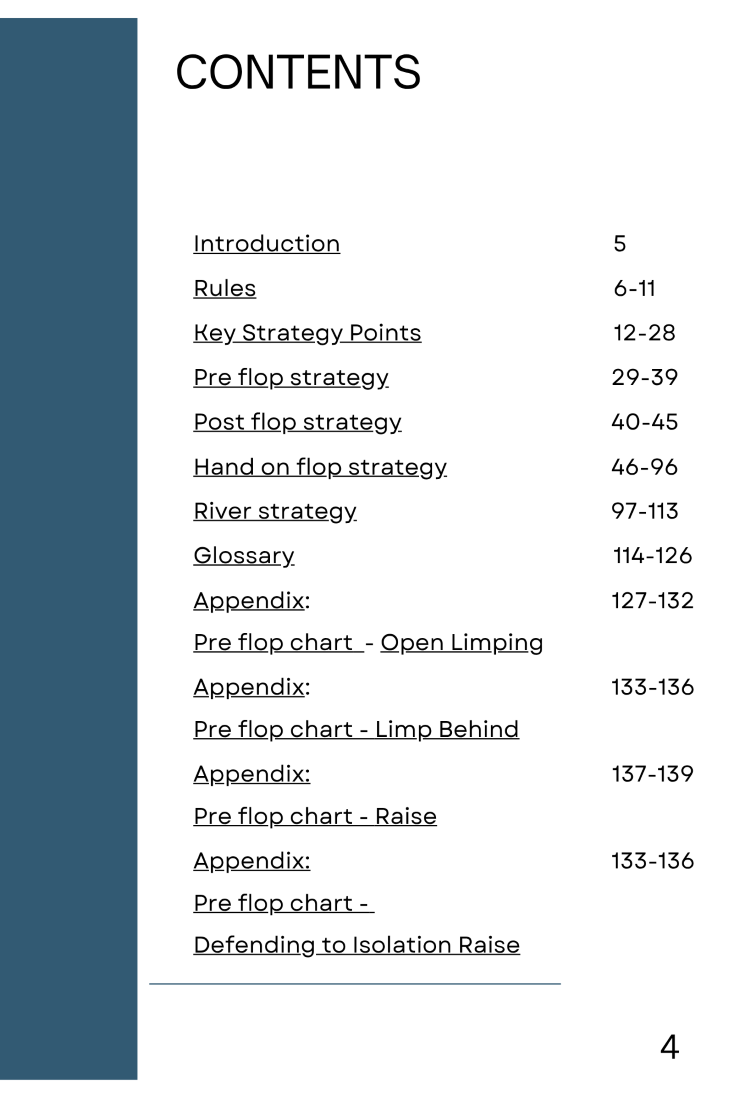Open the Glossary link
The width and height of the screenshot is (733, 1100).
(x=243, y=556)
